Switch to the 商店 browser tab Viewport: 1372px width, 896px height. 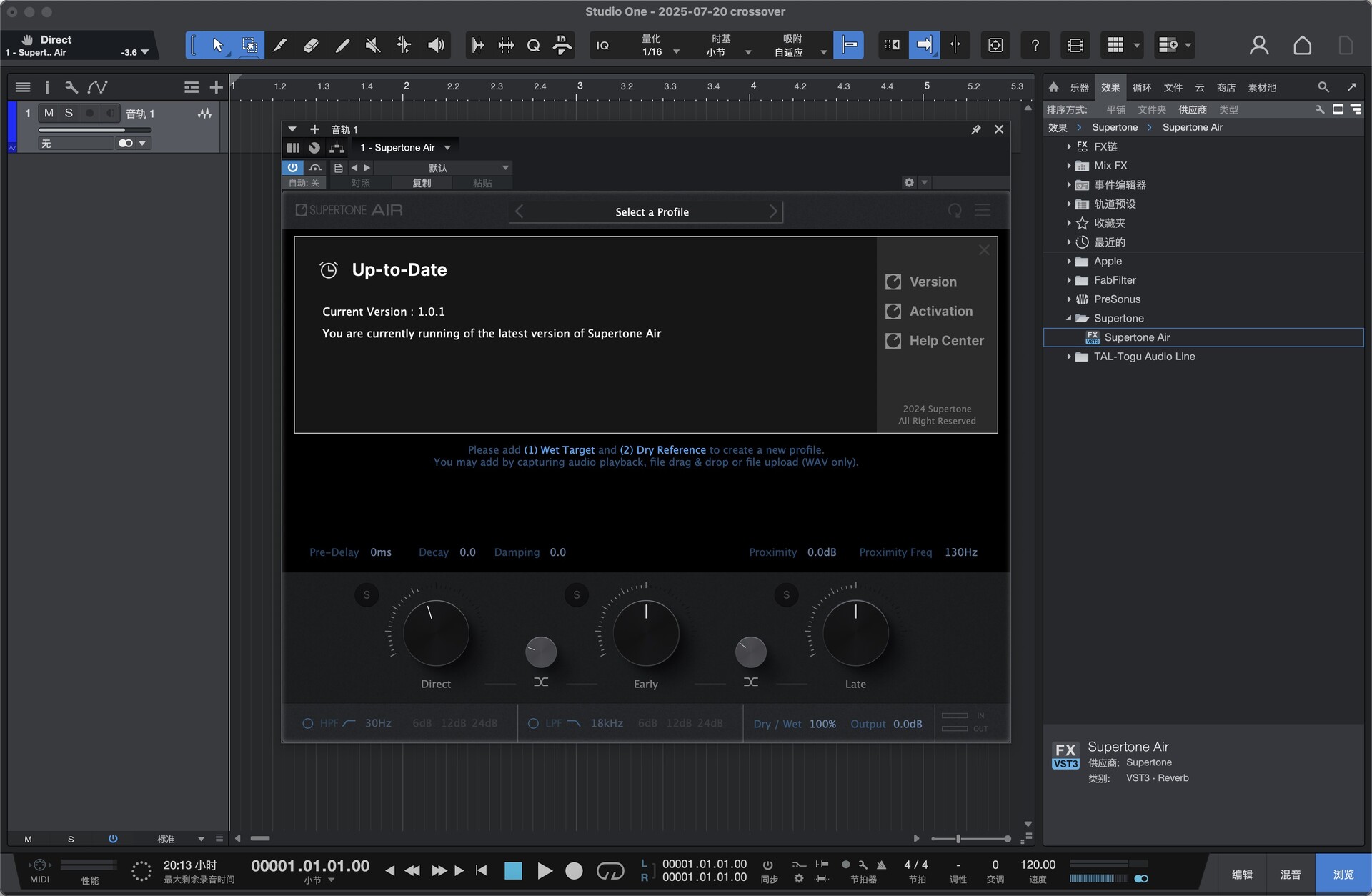(x=1226, y=87)
